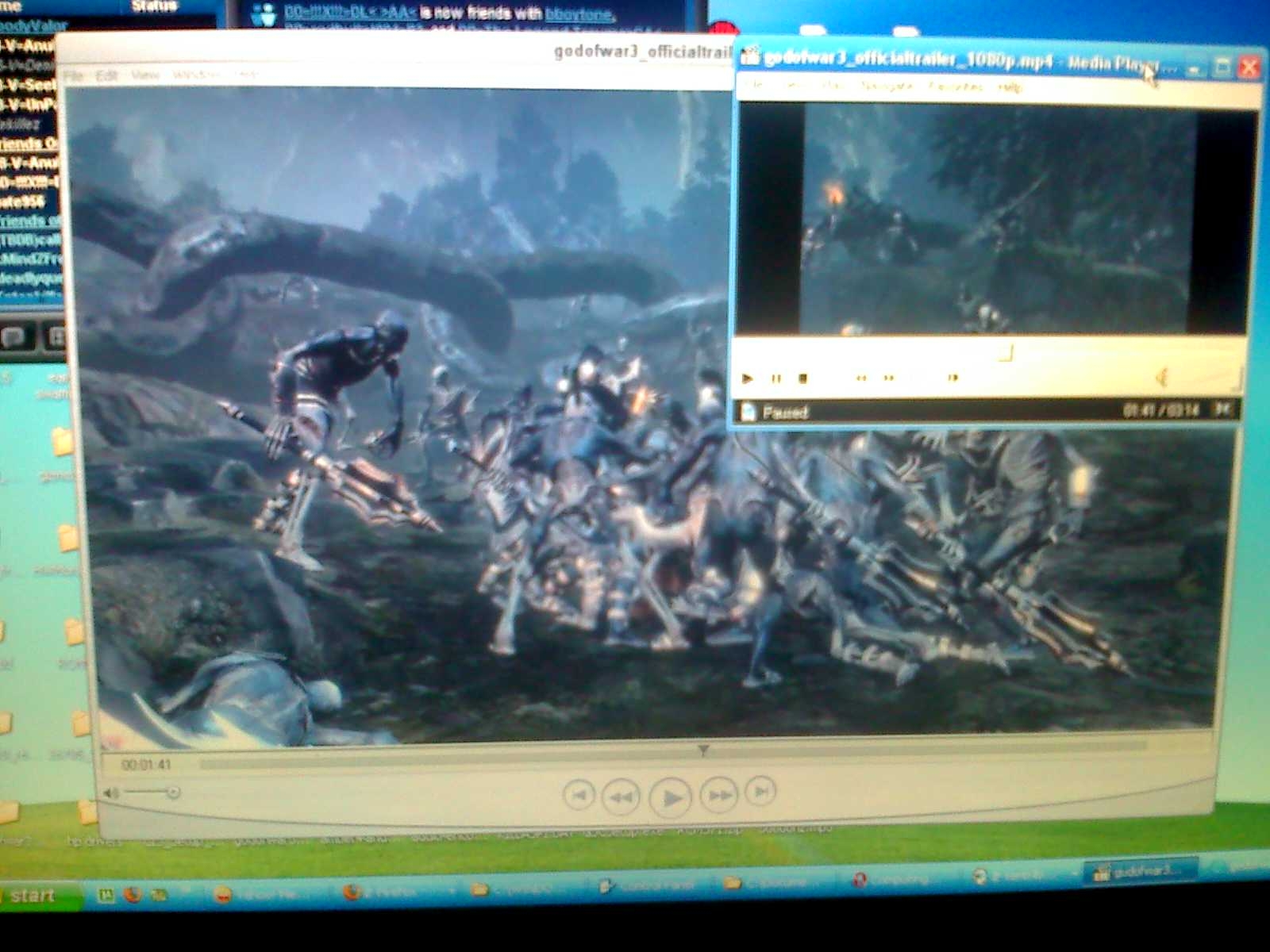Image resolution: width=1270 pixels, height=952 pixels.
Task: Click Pause button in Media Player Classic
Action: coord(776,378)
